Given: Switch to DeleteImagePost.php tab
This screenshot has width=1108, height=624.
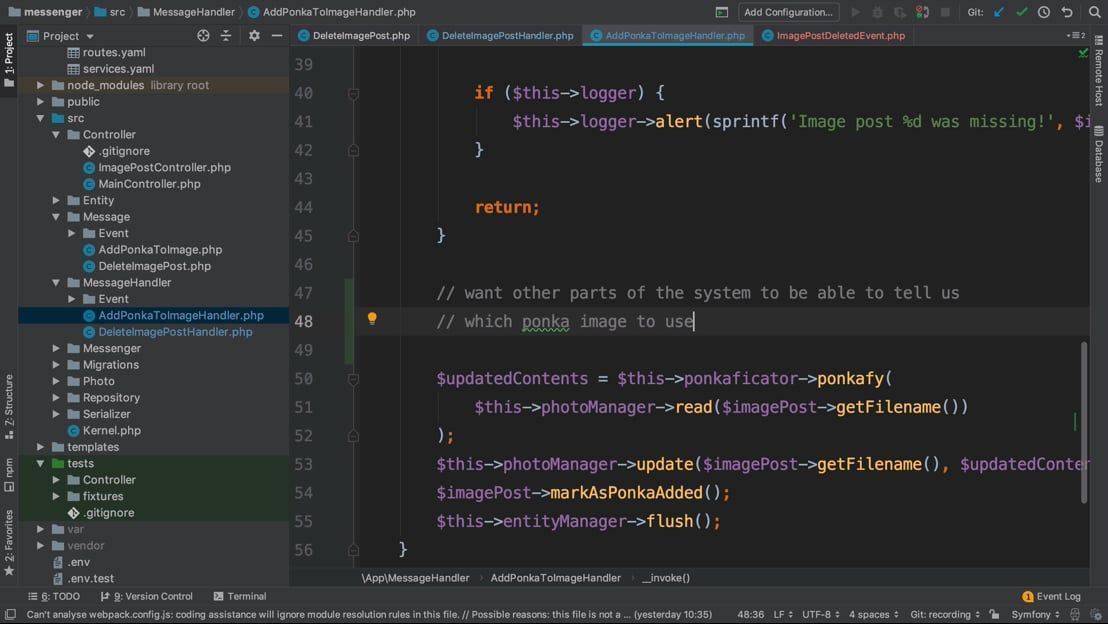Looking at the screenshot, I should tap(354, 35).
